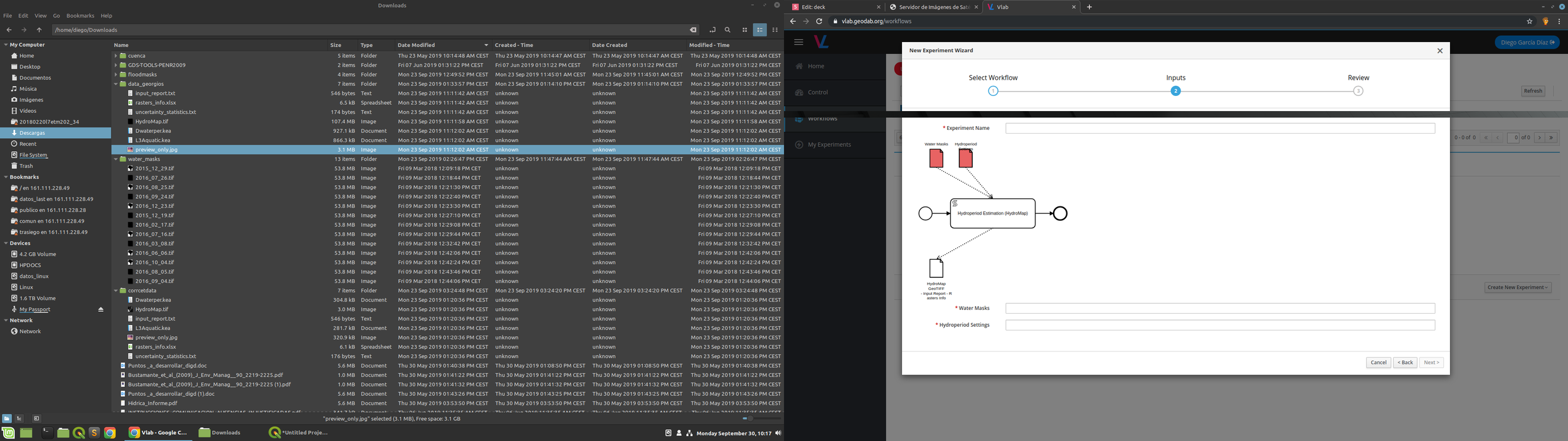Viewport: 1568px width, 441px height.
Task: Sort files by Date Modified column
Action: 442,45
